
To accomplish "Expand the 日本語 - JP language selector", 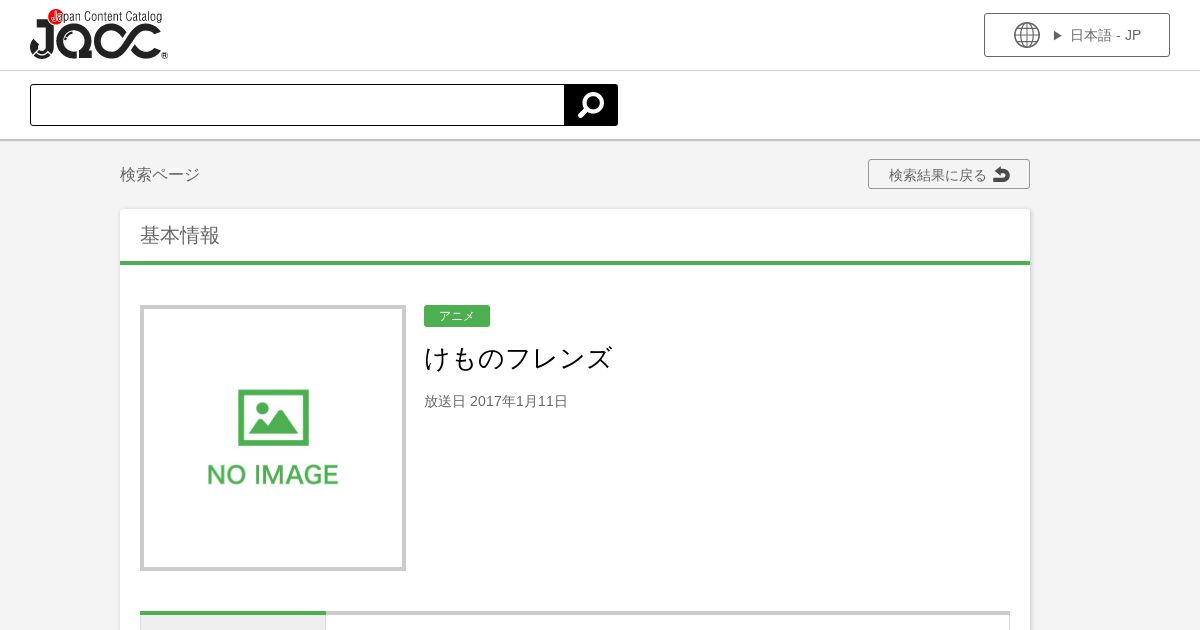I will 1077,35.
